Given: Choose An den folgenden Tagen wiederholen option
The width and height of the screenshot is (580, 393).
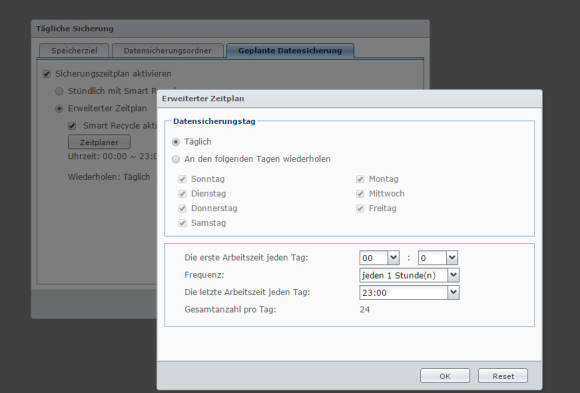Looking at the screenshot, I should 176,159.
